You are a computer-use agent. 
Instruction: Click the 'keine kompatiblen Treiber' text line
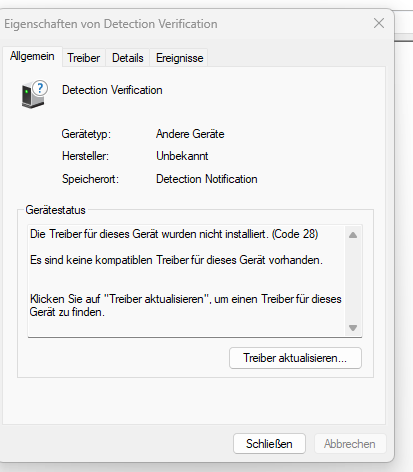pos(176,260)
